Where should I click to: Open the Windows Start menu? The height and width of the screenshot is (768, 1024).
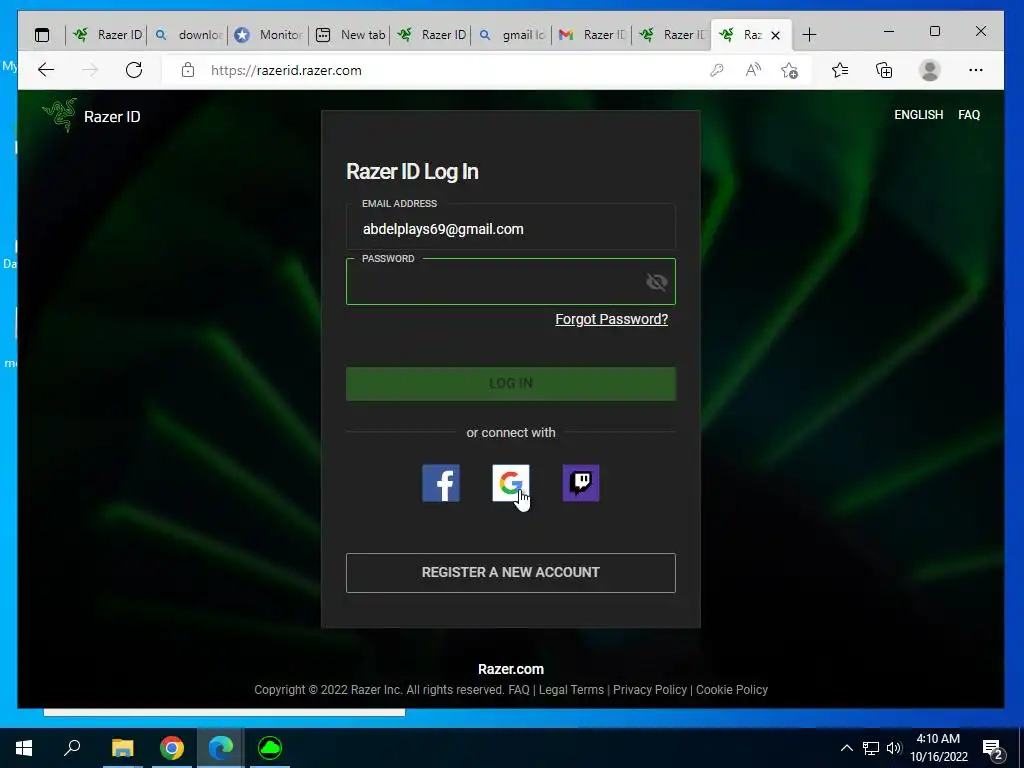point(24,748)
